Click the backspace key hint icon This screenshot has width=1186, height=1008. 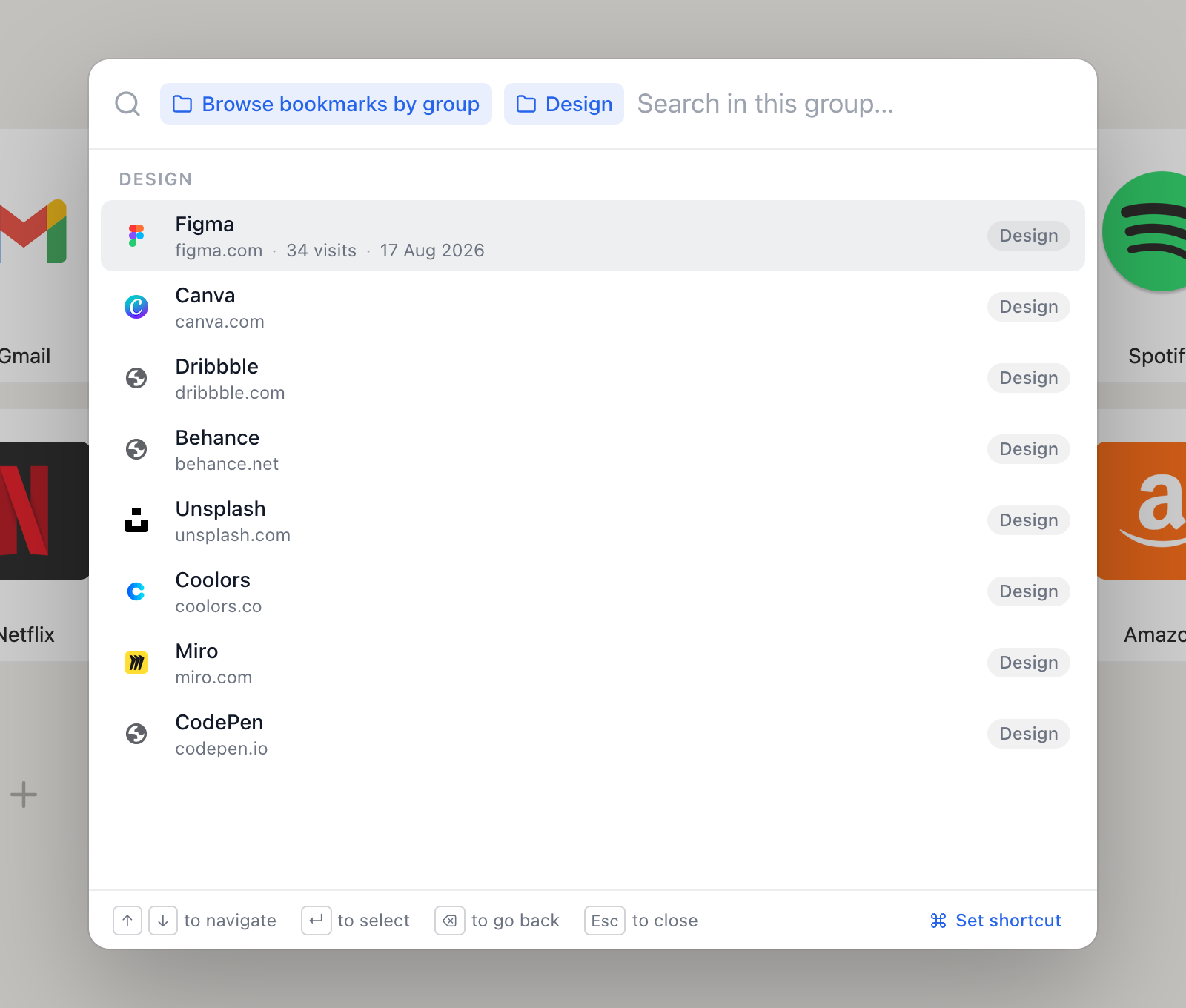(x=450, y=921)
